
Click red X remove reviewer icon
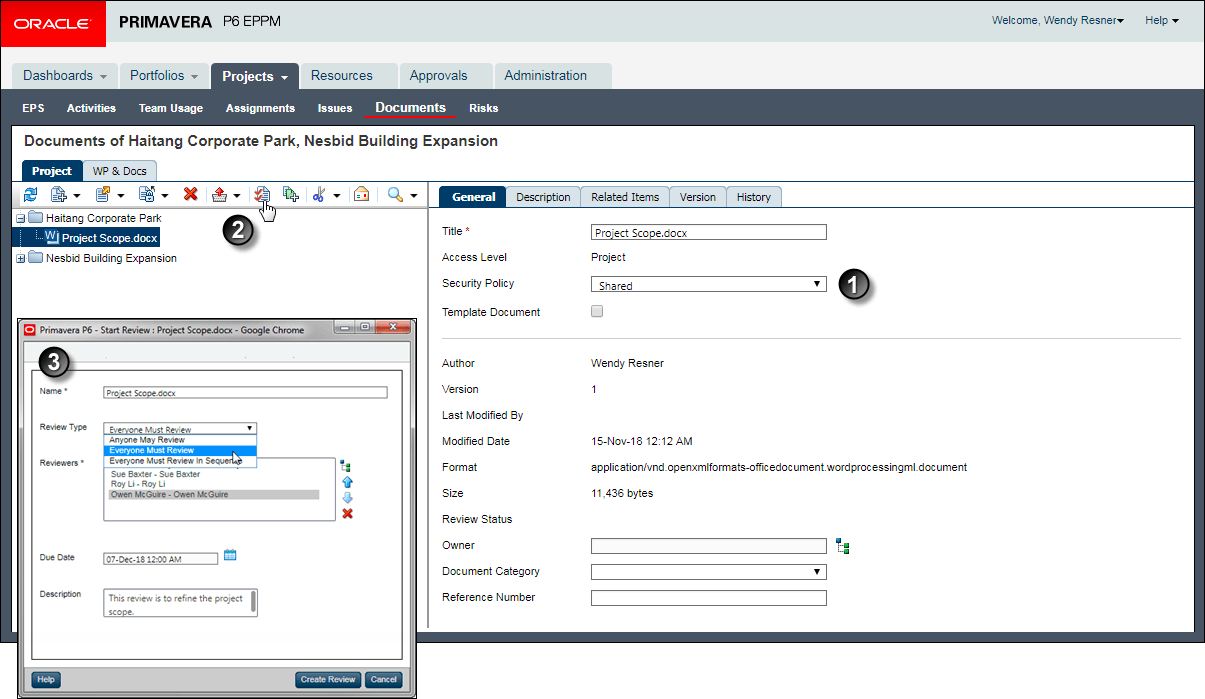(x=347, y=514)
